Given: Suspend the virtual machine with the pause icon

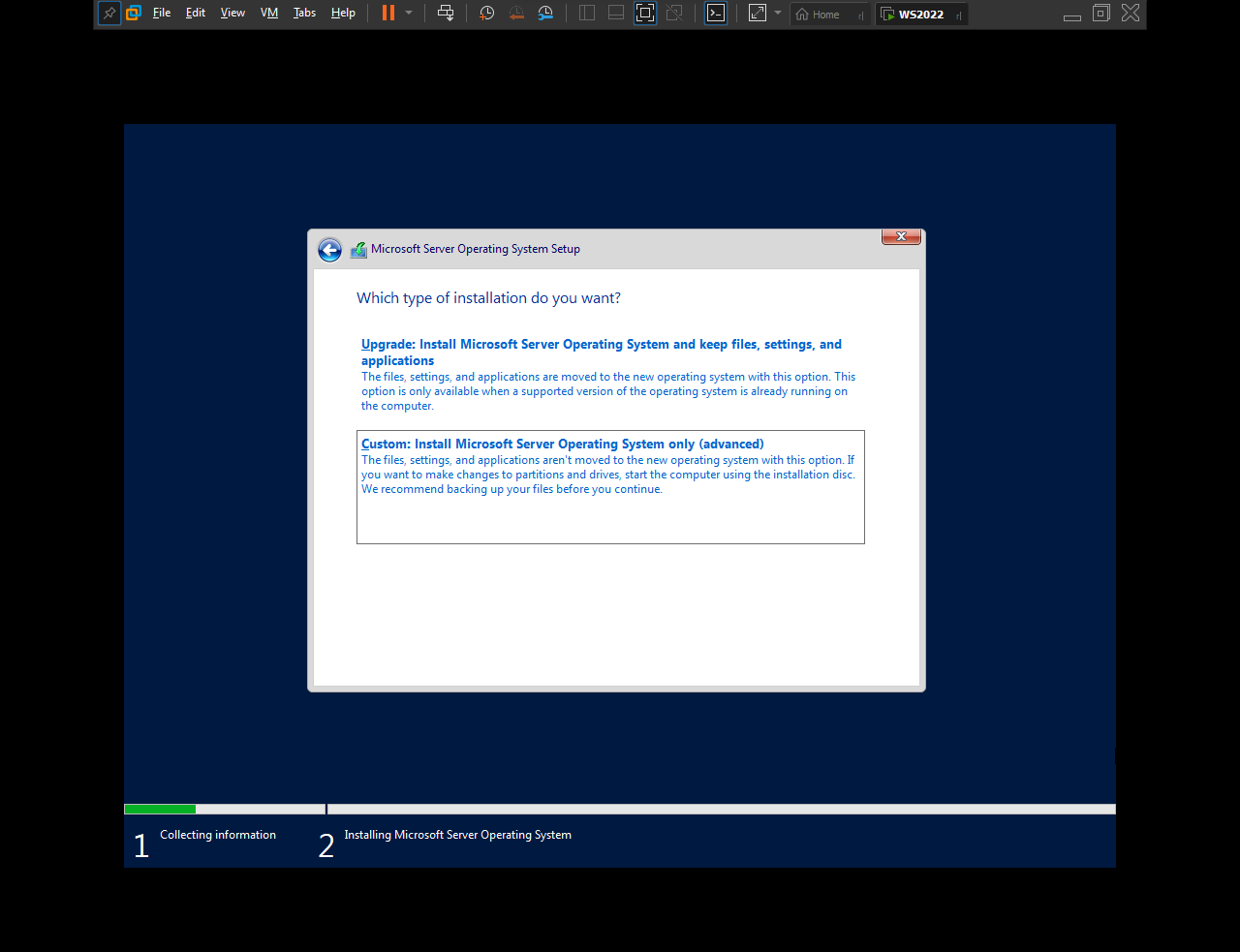Looking at the screenshot, I should click(388, 14).
